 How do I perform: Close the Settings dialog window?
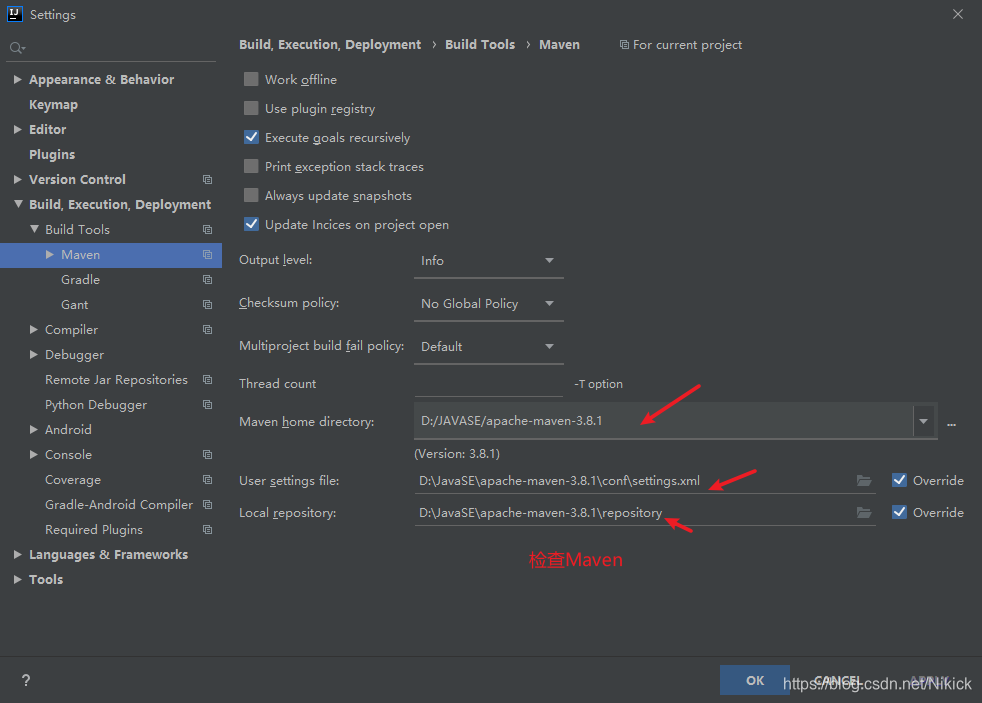(958, 14)
